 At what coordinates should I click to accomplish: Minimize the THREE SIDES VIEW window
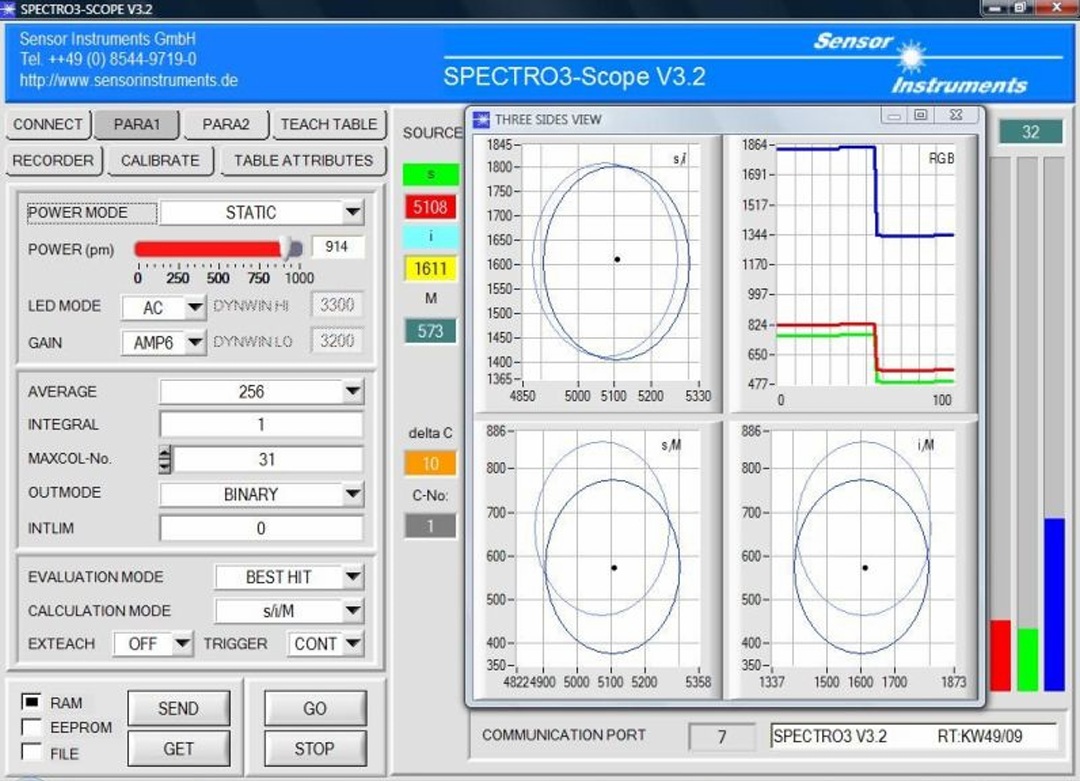(894, 116)
